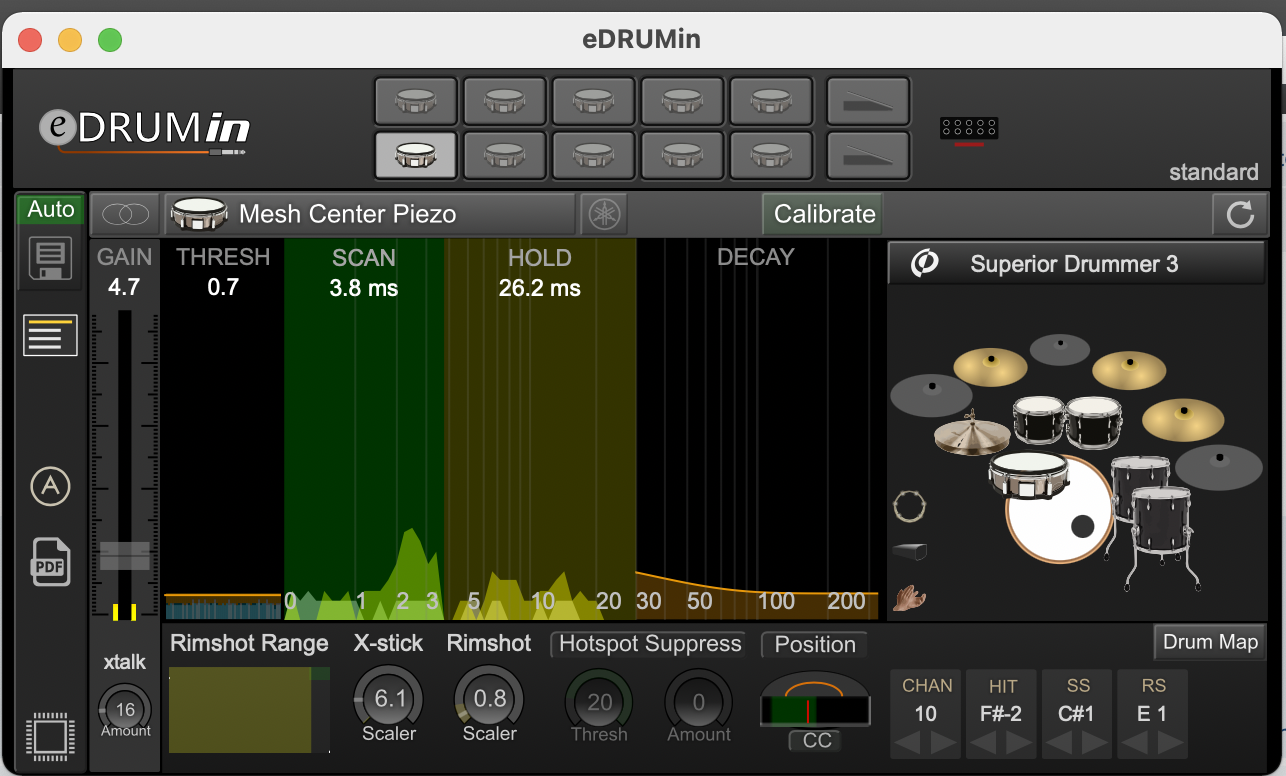The width and height of the screenshot is (1286, 776).
Task: Click the hand clap icon
Action: pos(909,598)
